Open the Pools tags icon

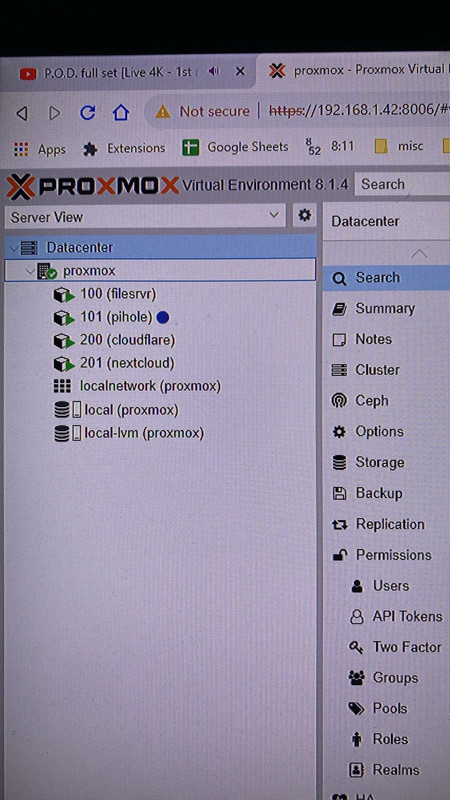[x=356, y=709]
